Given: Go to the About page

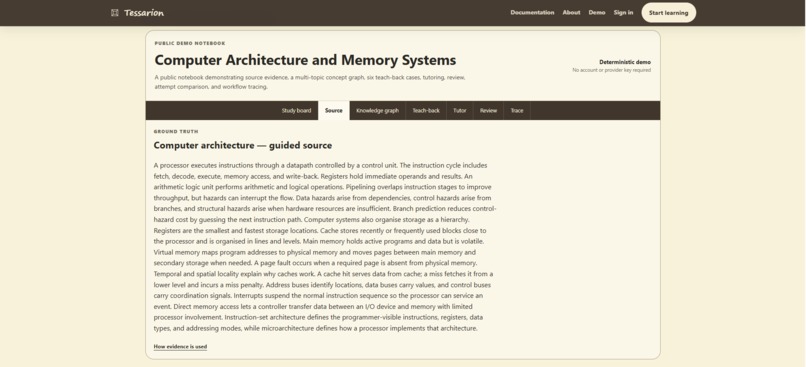Looking at the screenshot, I should click(x=571, y=13).
